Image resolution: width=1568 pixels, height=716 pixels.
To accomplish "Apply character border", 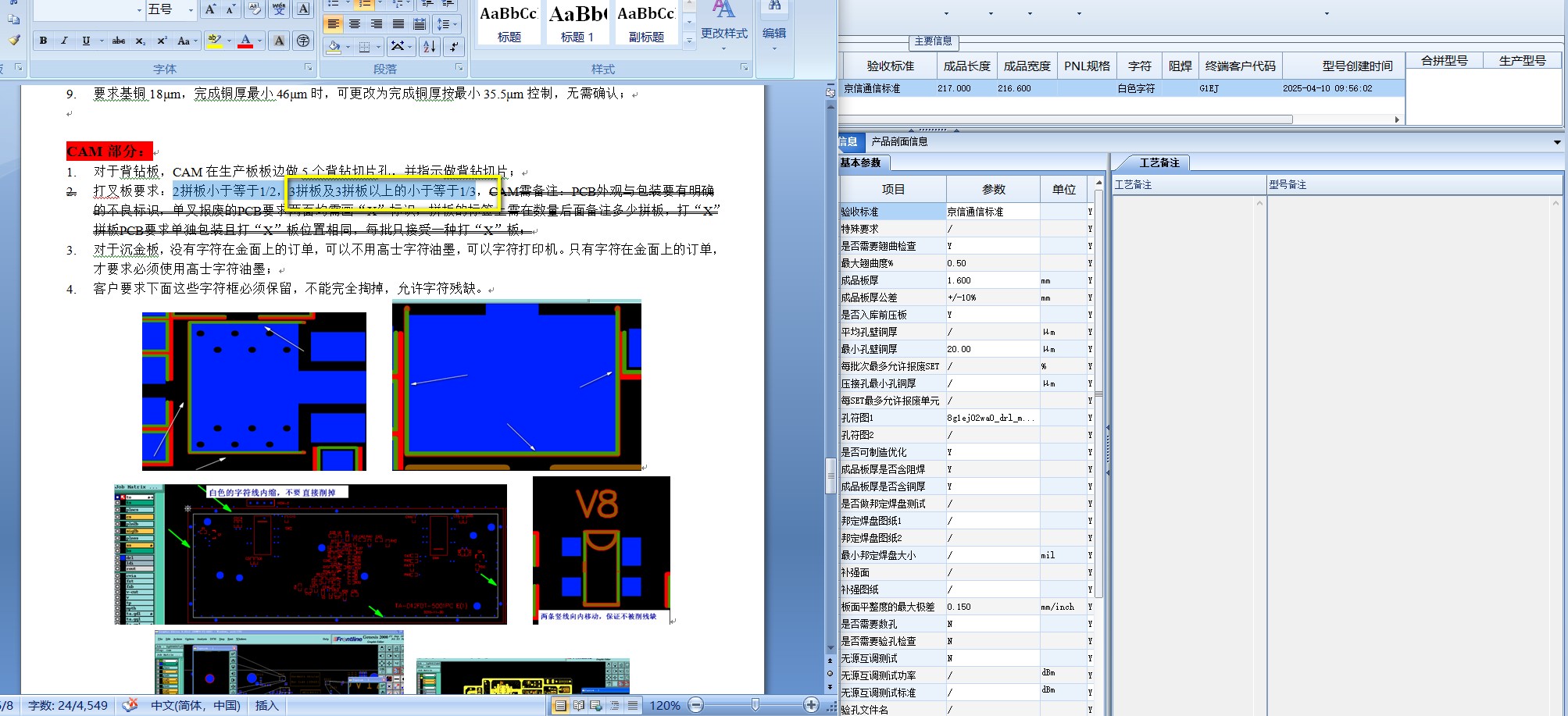I will 303,9.
